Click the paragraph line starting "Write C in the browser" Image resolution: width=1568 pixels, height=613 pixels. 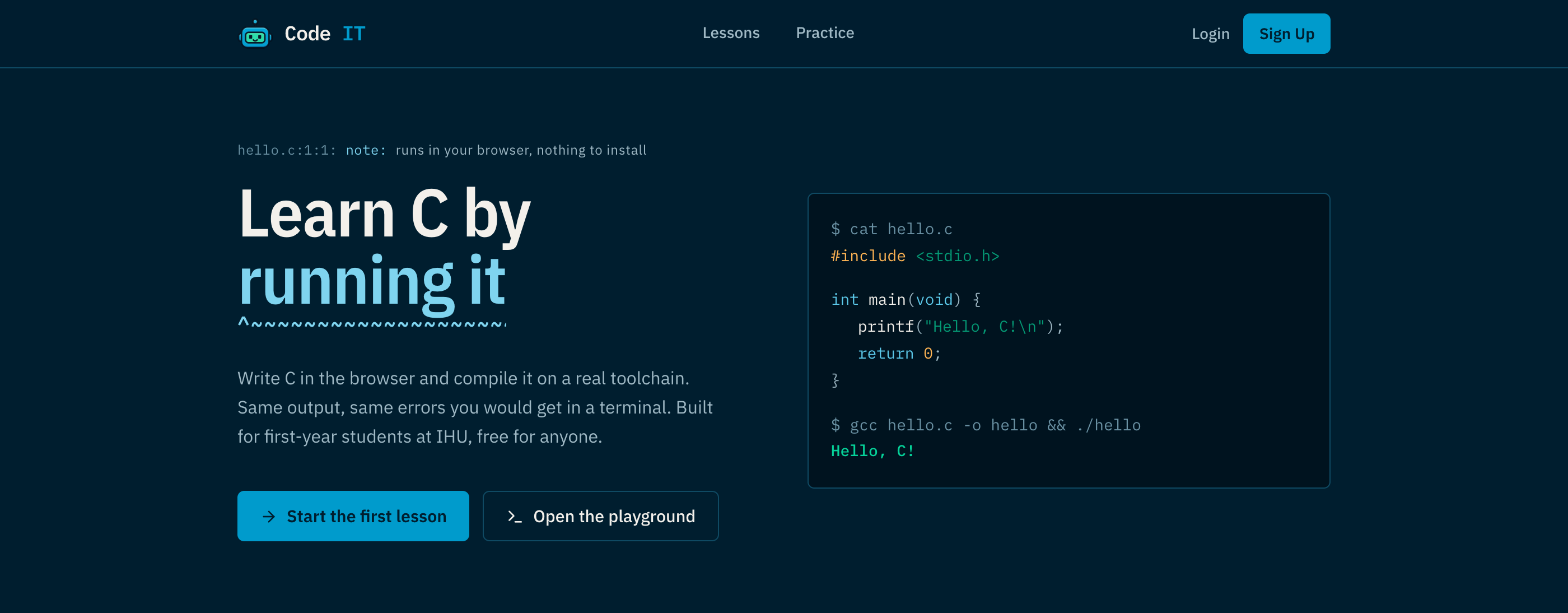pyautogui.click(x=463, y=378)
